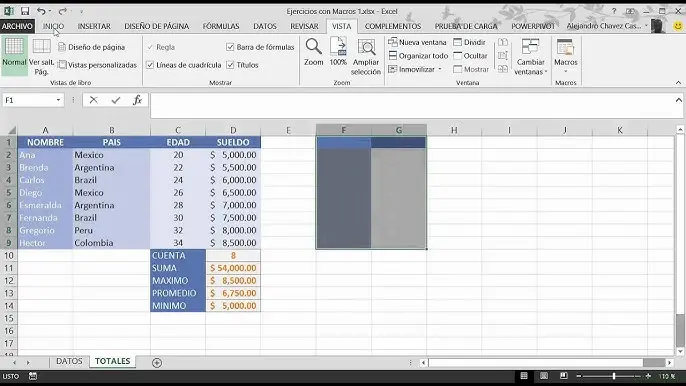Click the macro recording icon in status bar
The image size is (686, 386).
tap(33, 376)
